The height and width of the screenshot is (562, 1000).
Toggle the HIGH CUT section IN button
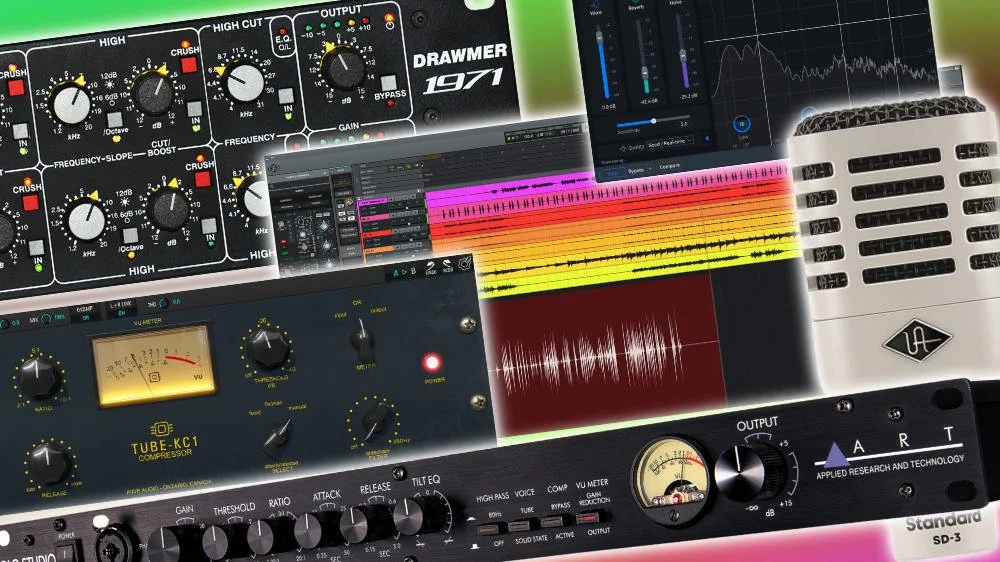(x=286, y=96)
